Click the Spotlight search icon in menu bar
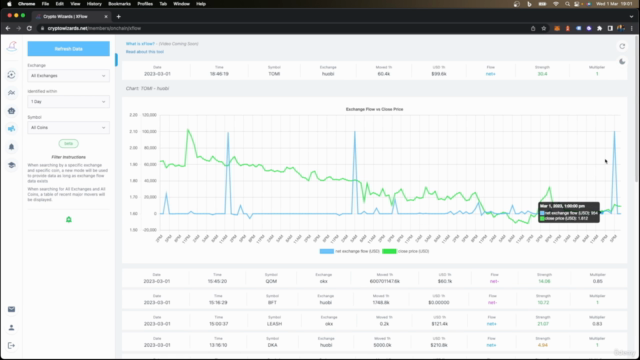 pos(567,4)
